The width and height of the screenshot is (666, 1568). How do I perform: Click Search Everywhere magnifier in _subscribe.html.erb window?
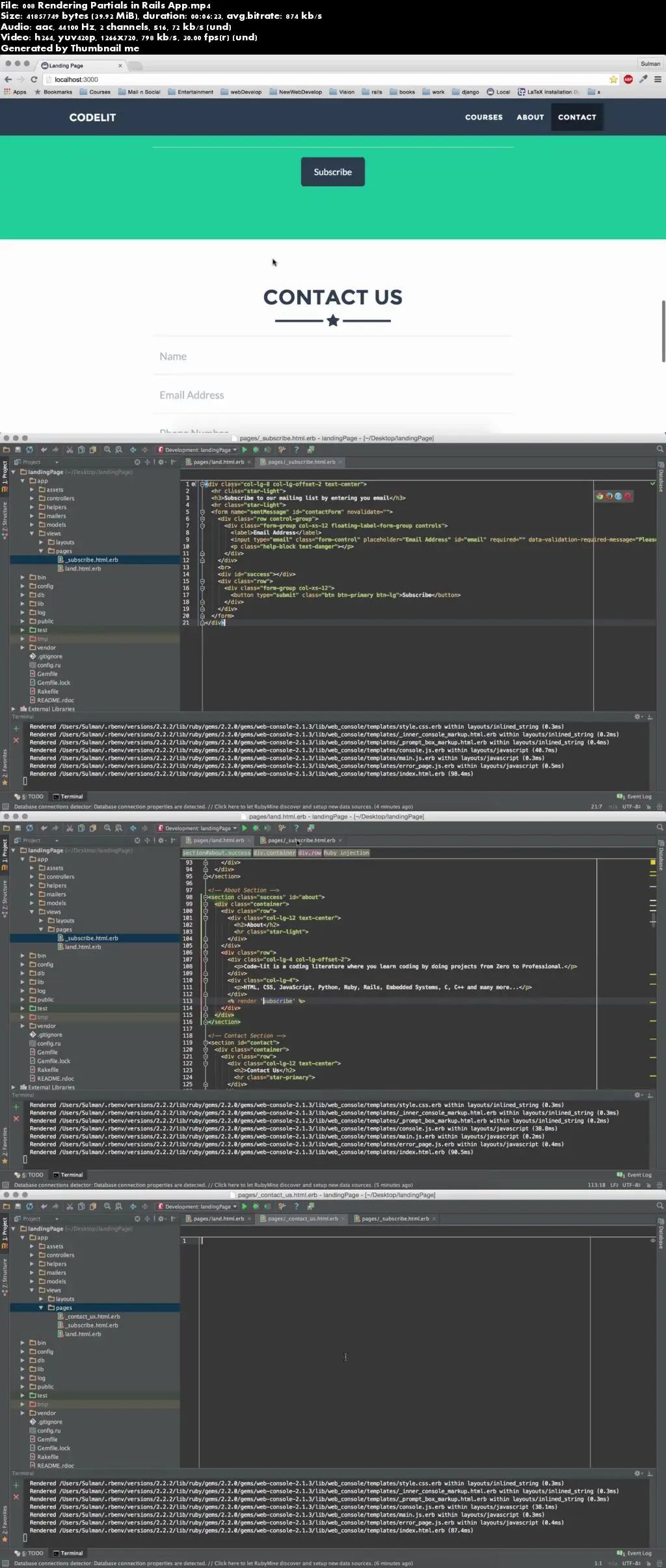pos(659,449)
